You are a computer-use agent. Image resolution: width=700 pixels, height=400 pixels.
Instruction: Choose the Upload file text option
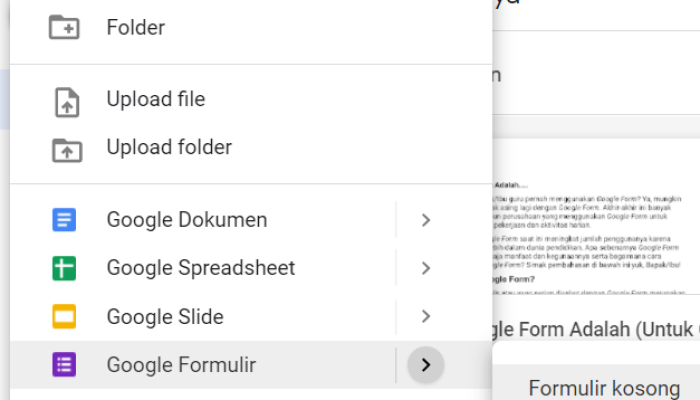click(155, 100)
